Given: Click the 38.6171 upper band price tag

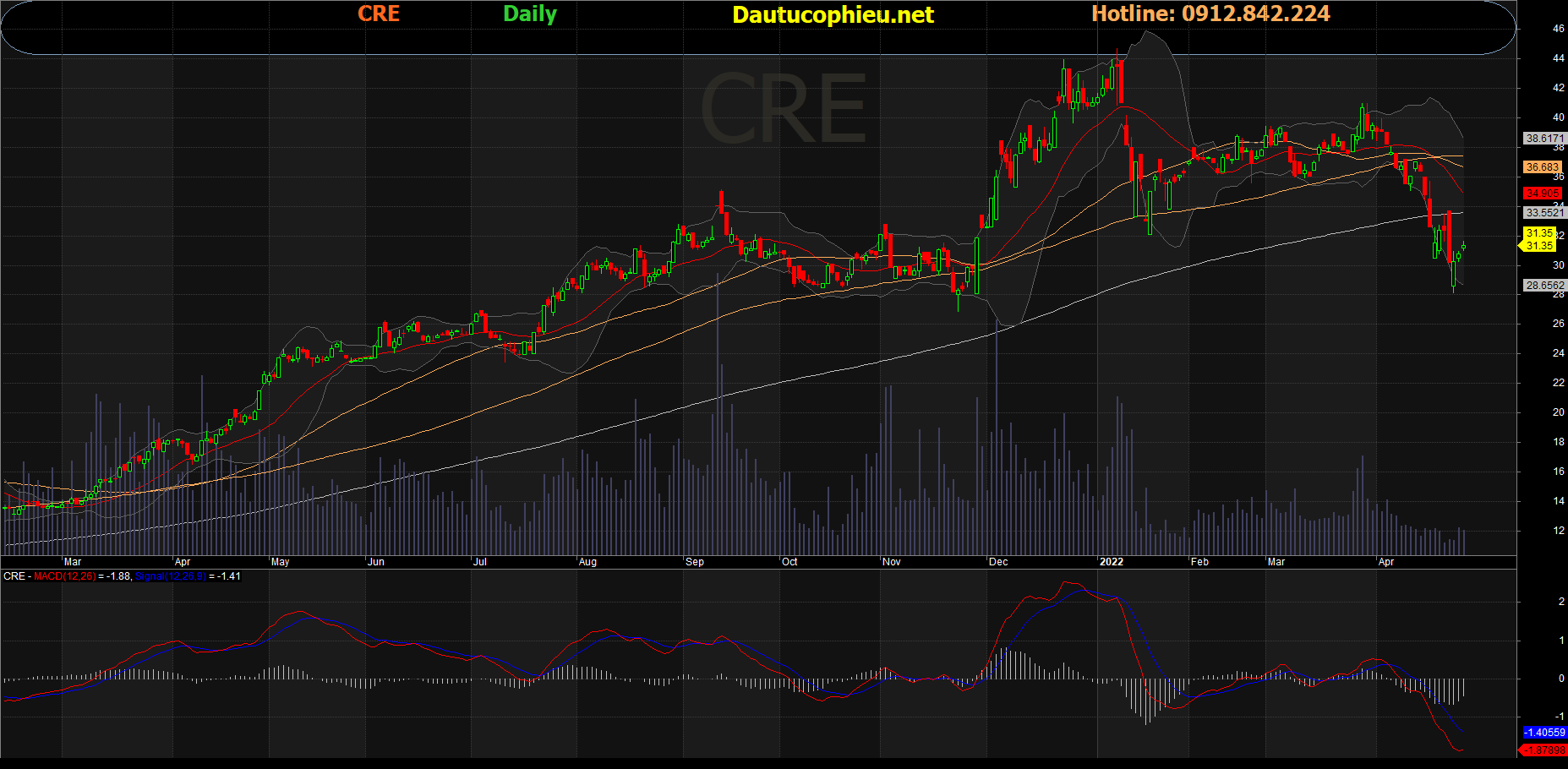Looking at the screenshot, I should click(1544, 138).
